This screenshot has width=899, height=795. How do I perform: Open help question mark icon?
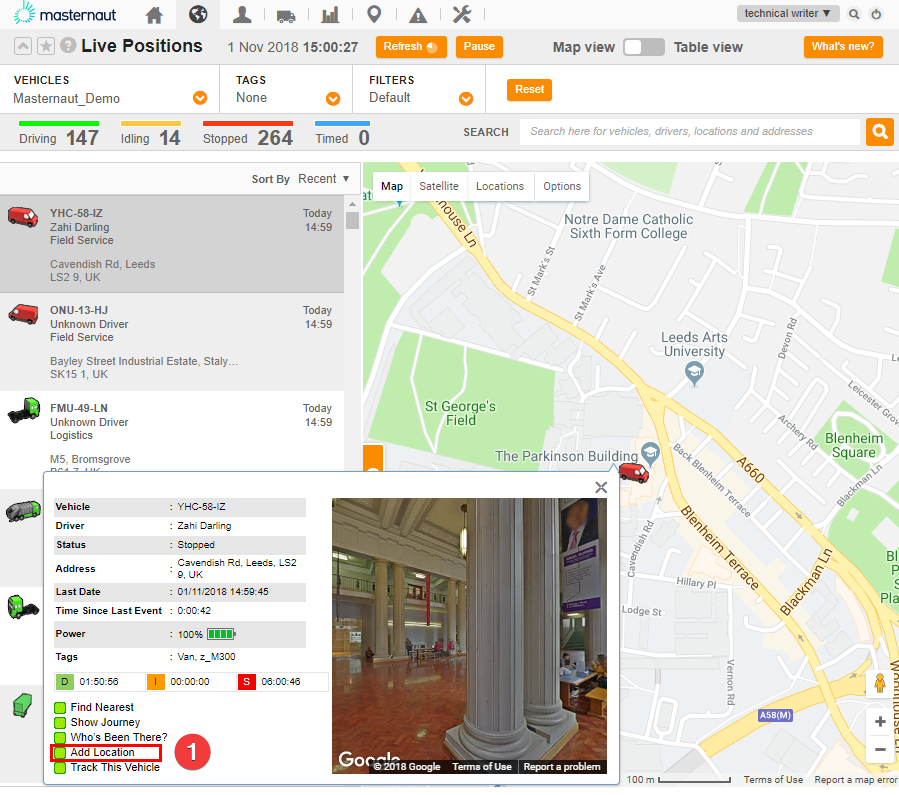tap(68, 45)
